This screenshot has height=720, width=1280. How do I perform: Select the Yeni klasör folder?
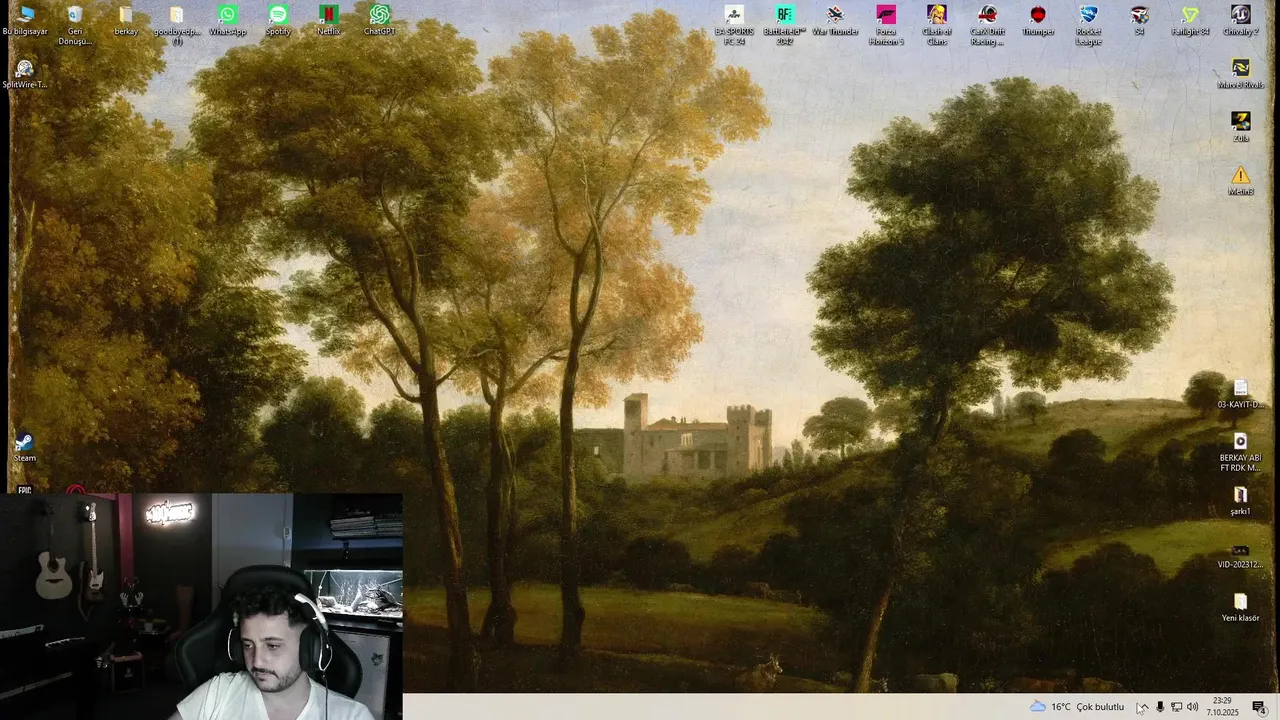point(1241,607)
